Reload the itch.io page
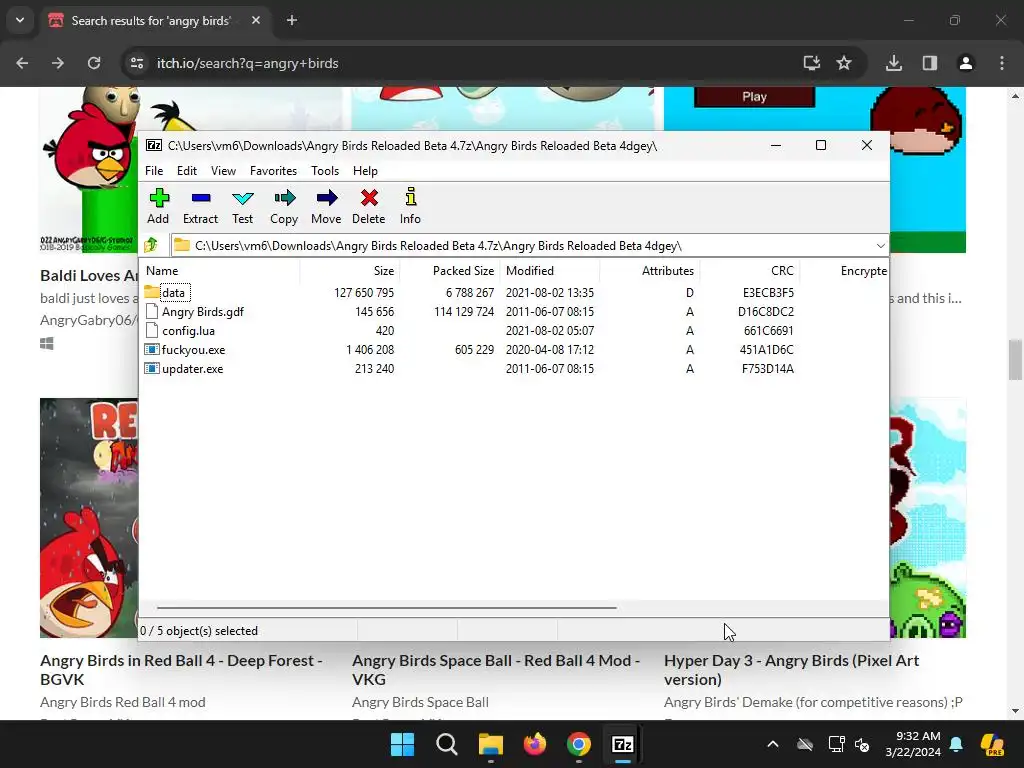The width and height of the screenshot is (1024, 768). pos(94,63)
